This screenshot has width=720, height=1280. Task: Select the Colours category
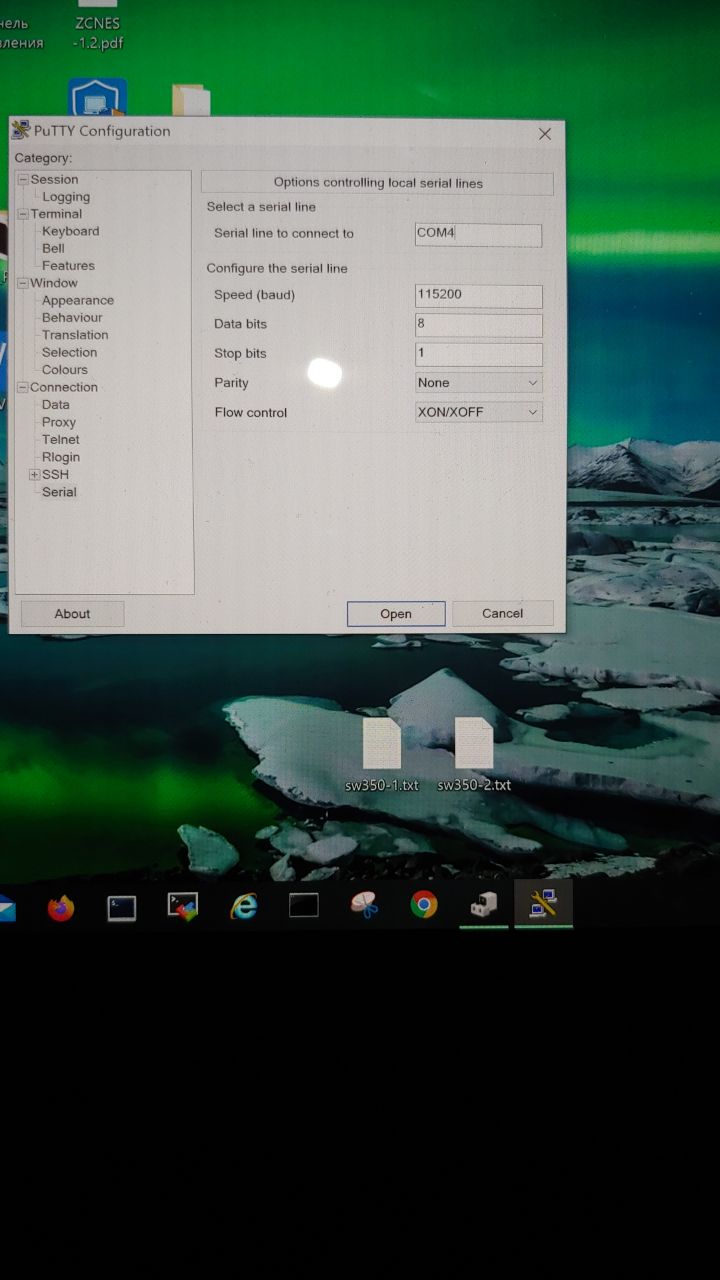[65, 370]
